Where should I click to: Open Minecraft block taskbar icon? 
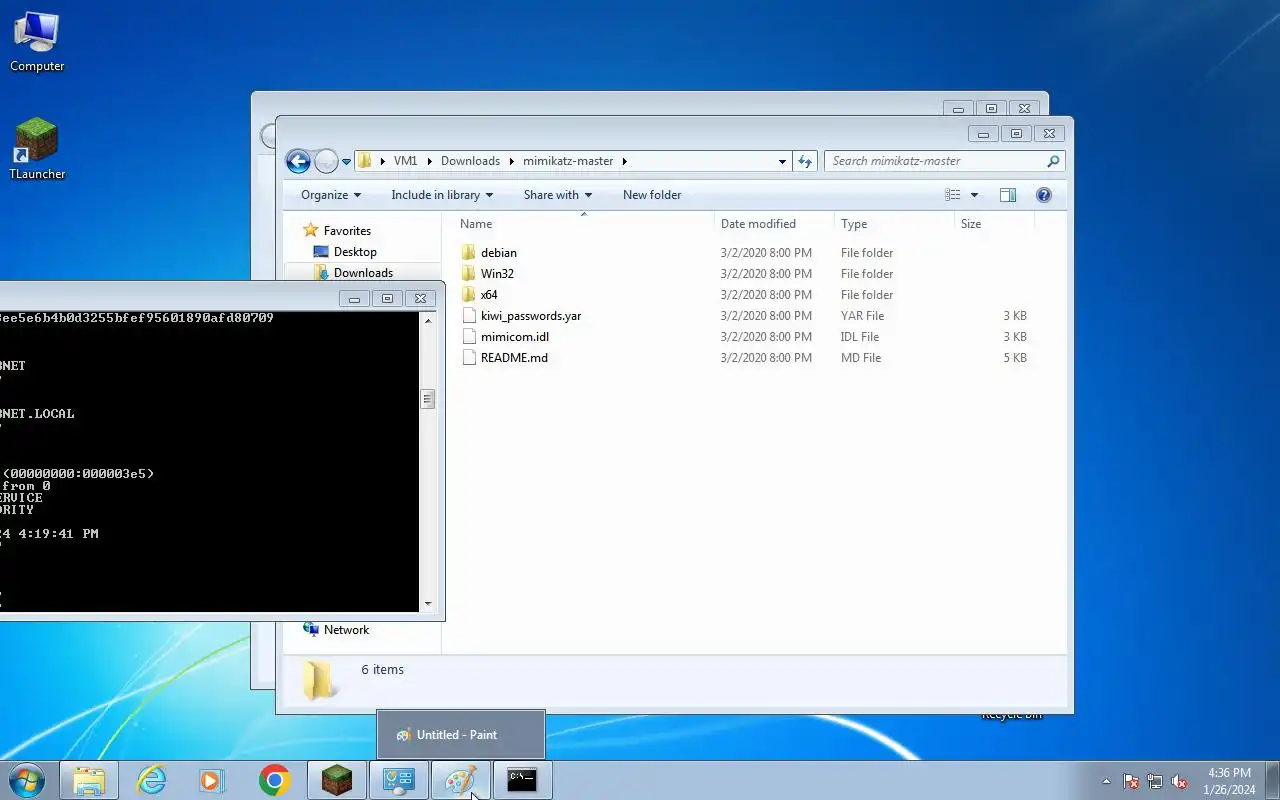[337, 781]
